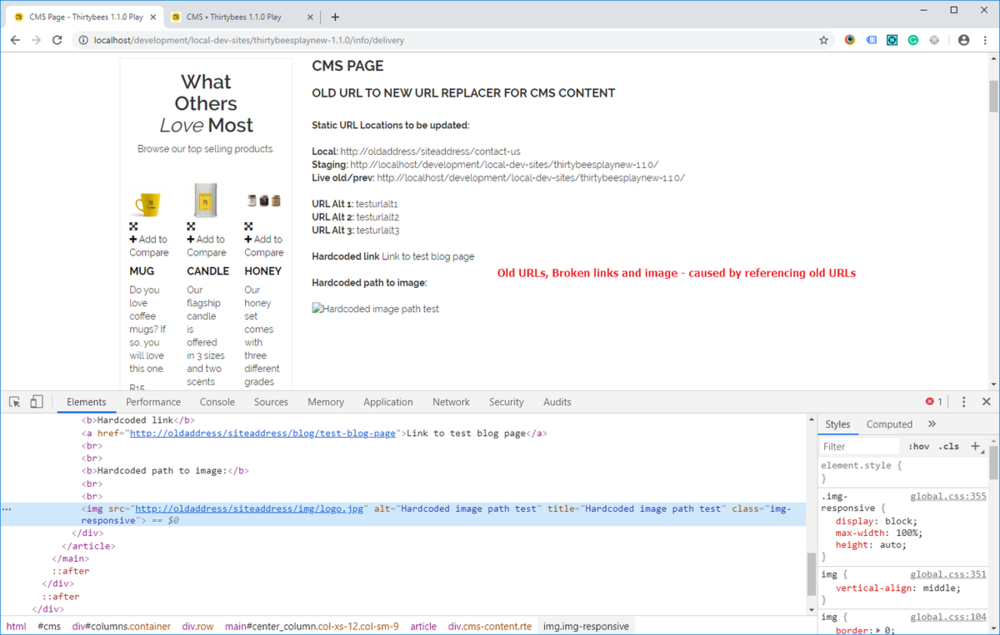This screenshot has width=1000, height=635.
Task: Click the Styles filter input field
Action: coord(860,446)
